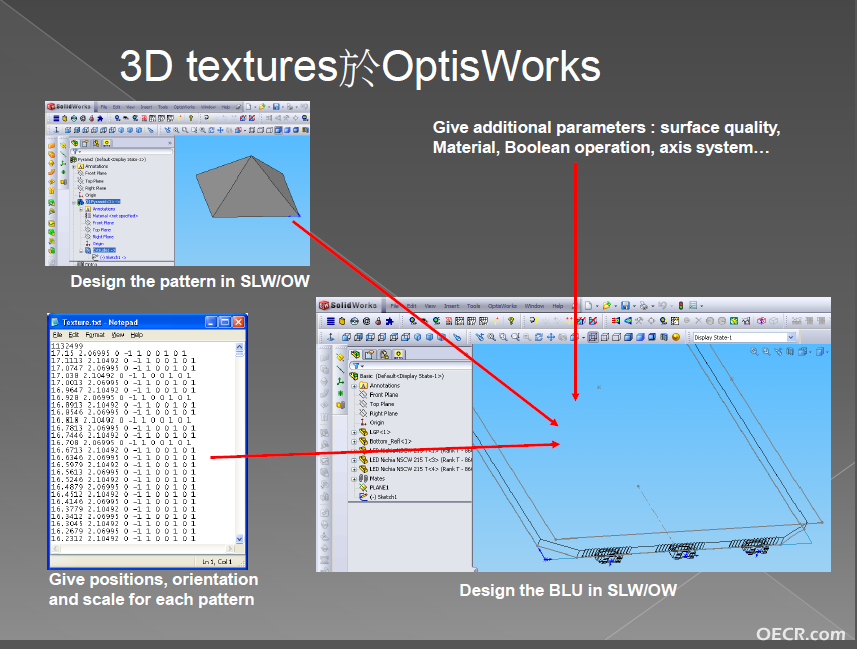Select Top Plane in Basic assembly tree
857x649 pixels.
(377, 404)
